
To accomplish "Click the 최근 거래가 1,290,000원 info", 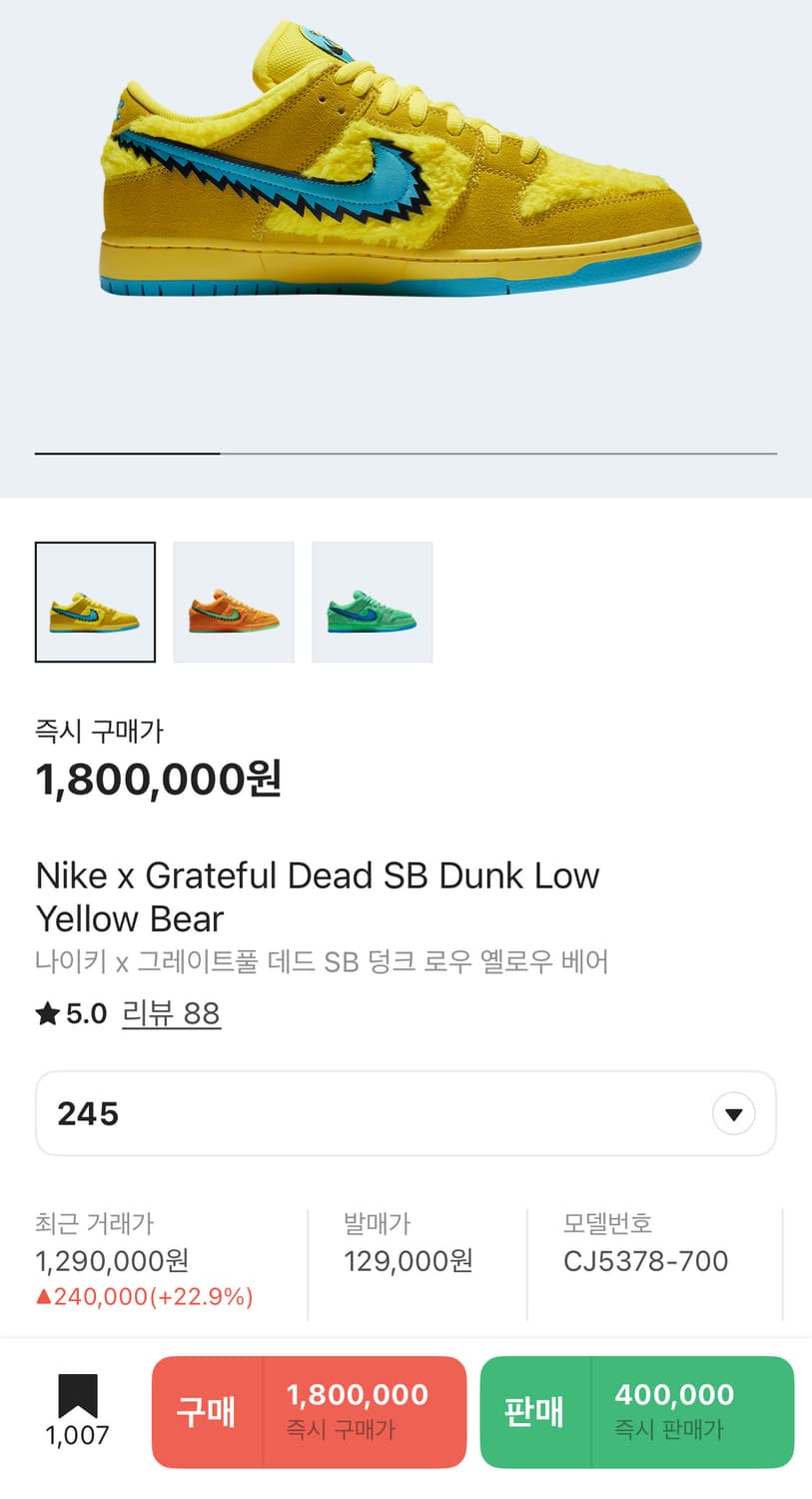I will click(x=112, y=1261).
